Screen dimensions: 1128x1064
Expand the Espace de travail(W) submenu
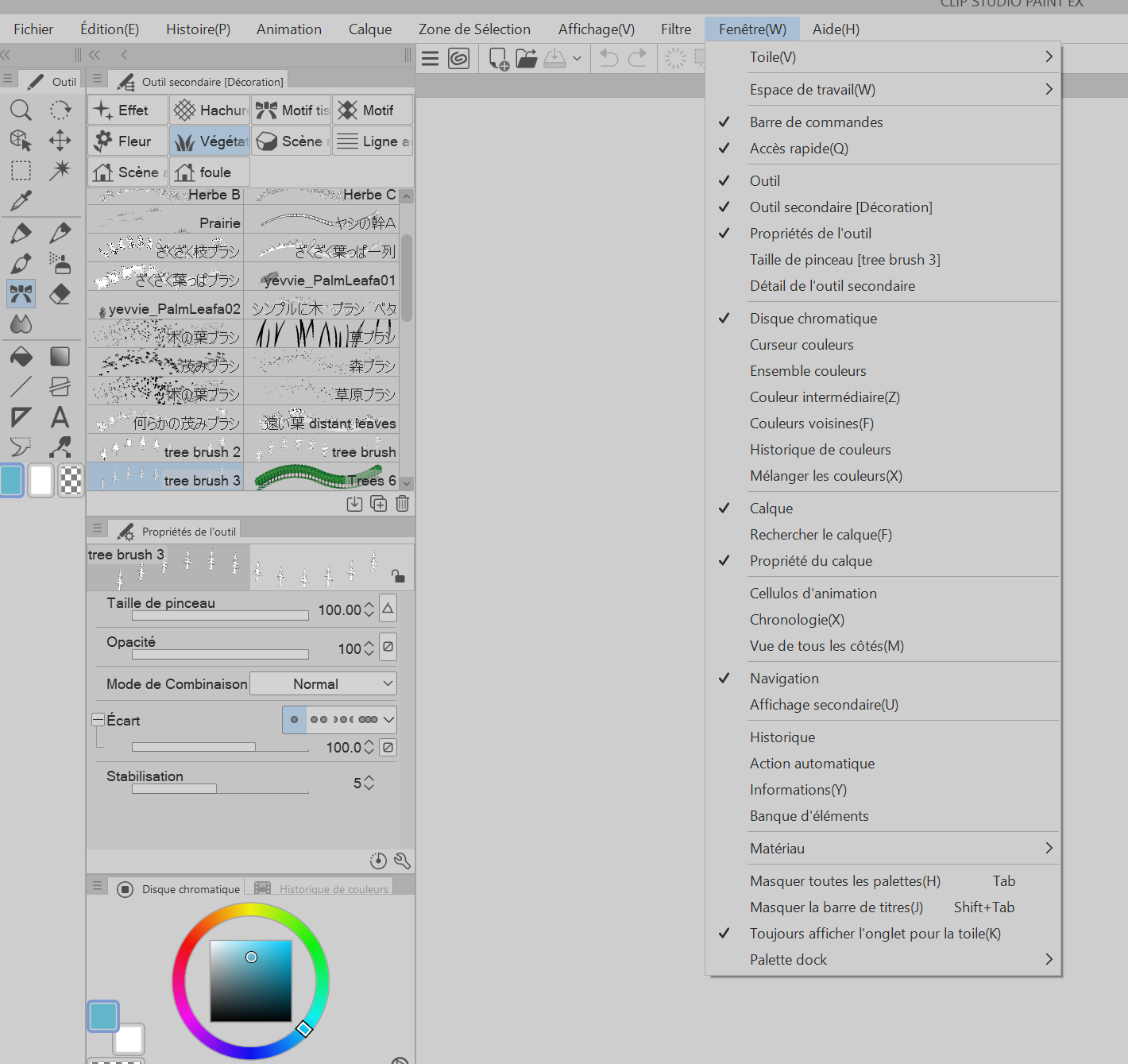[883, 90]
